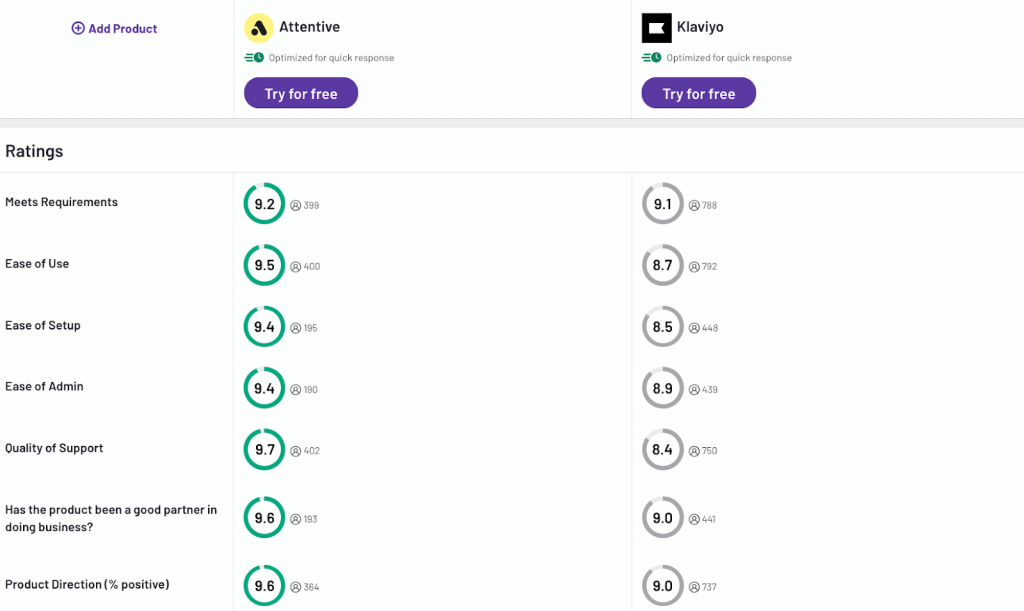
Task: Click the Add Product link
Action: pyautogui.click(x=122, y=29)
